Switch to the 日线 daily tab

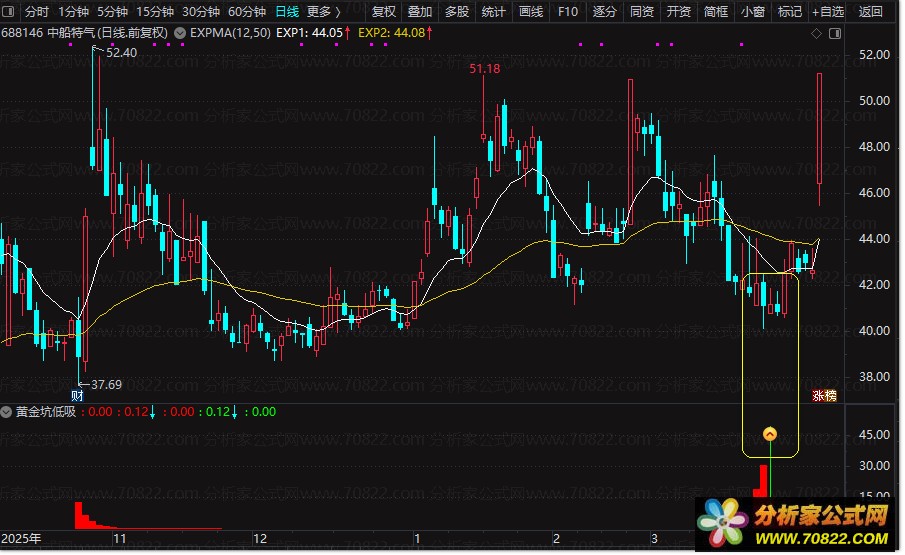pyautogui.click(x=286, y=12)
